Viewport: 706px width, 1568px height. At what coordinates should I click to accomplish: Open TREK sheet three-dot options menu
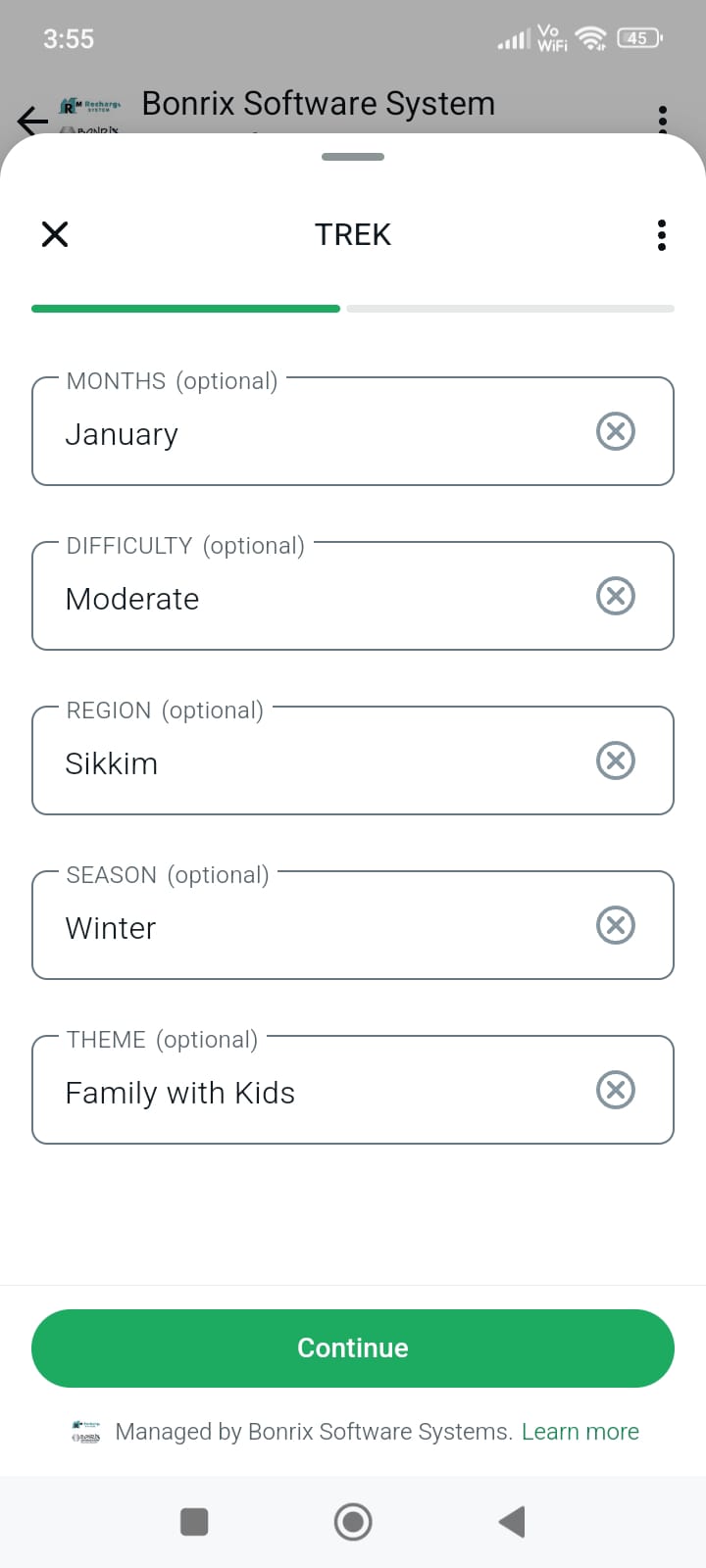click(x=662, y=235)
